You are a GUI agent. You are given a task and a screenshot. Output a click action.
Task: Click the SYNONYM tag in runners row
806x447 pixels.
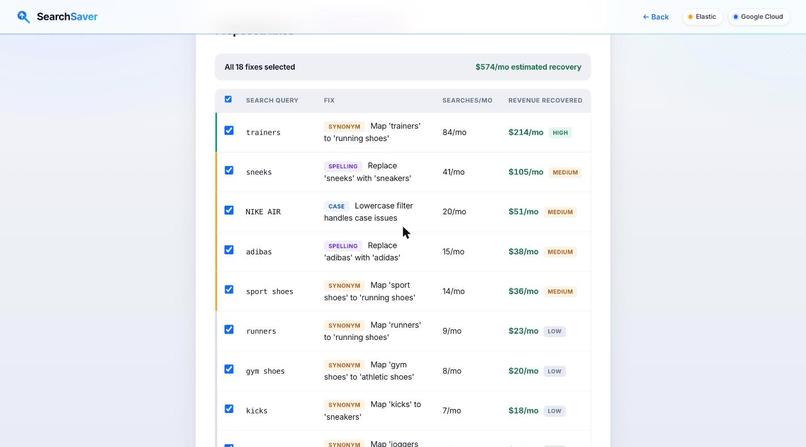(x=344, y=325)
